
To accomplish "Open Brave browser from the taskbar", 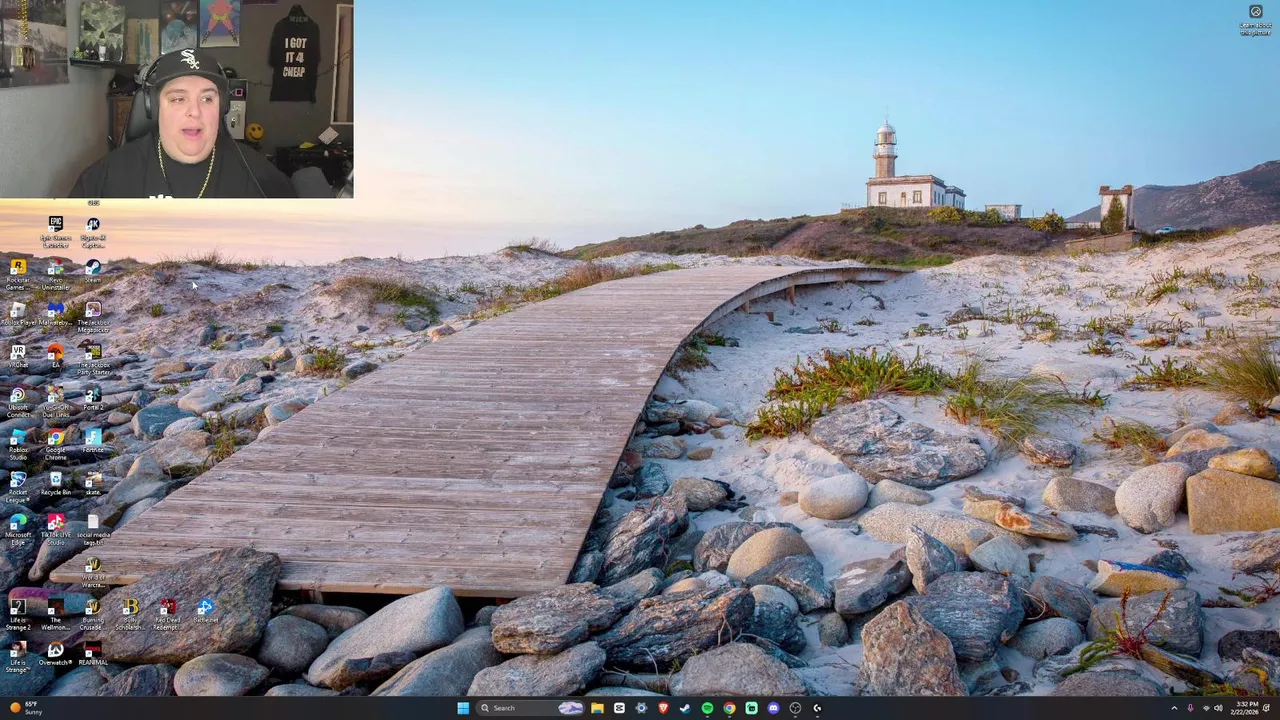I will 663,708.
